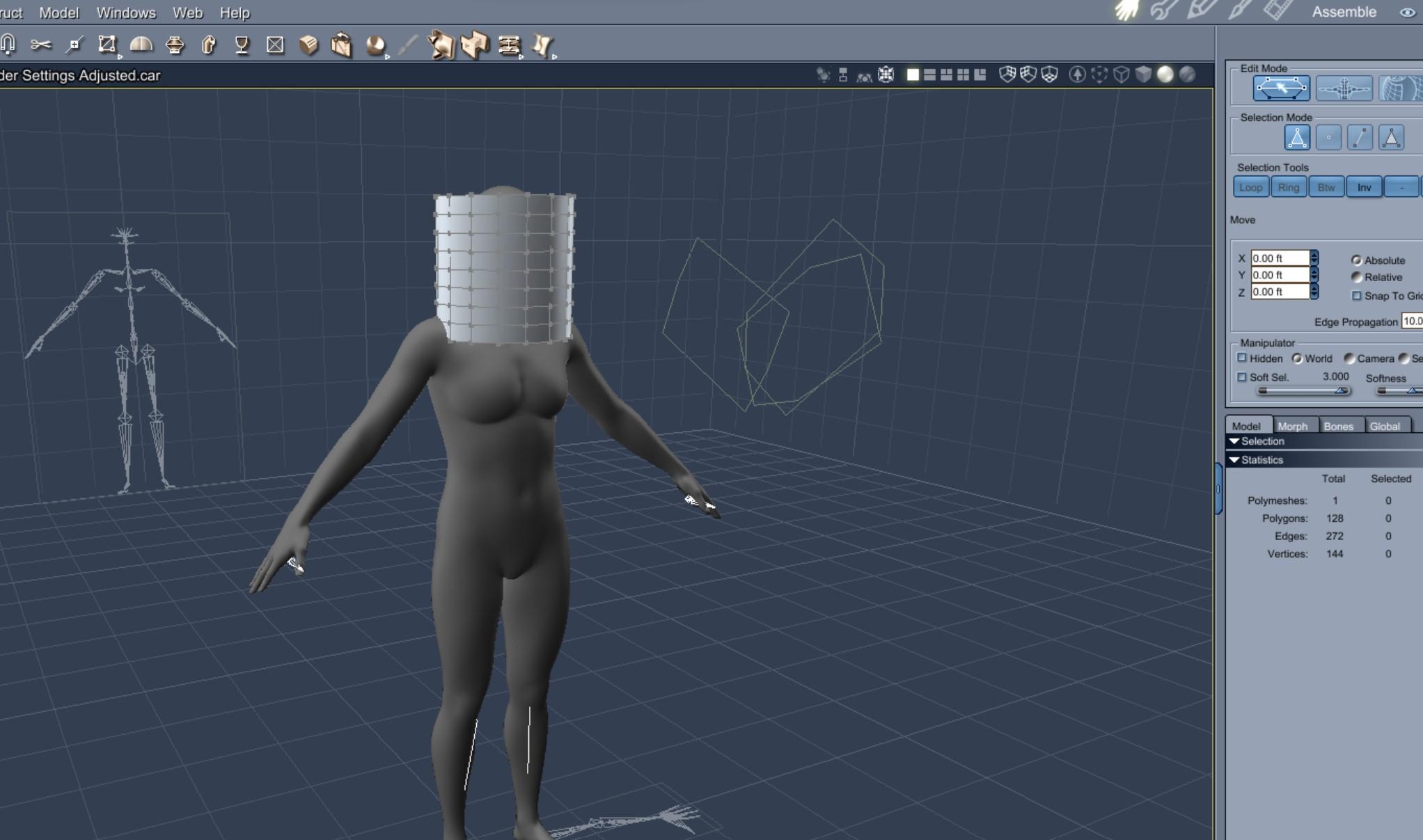Image resolution: width=1423 pixels, height=840 pixels.
Task: Switch to the Morph tab
Action: 1292,426
